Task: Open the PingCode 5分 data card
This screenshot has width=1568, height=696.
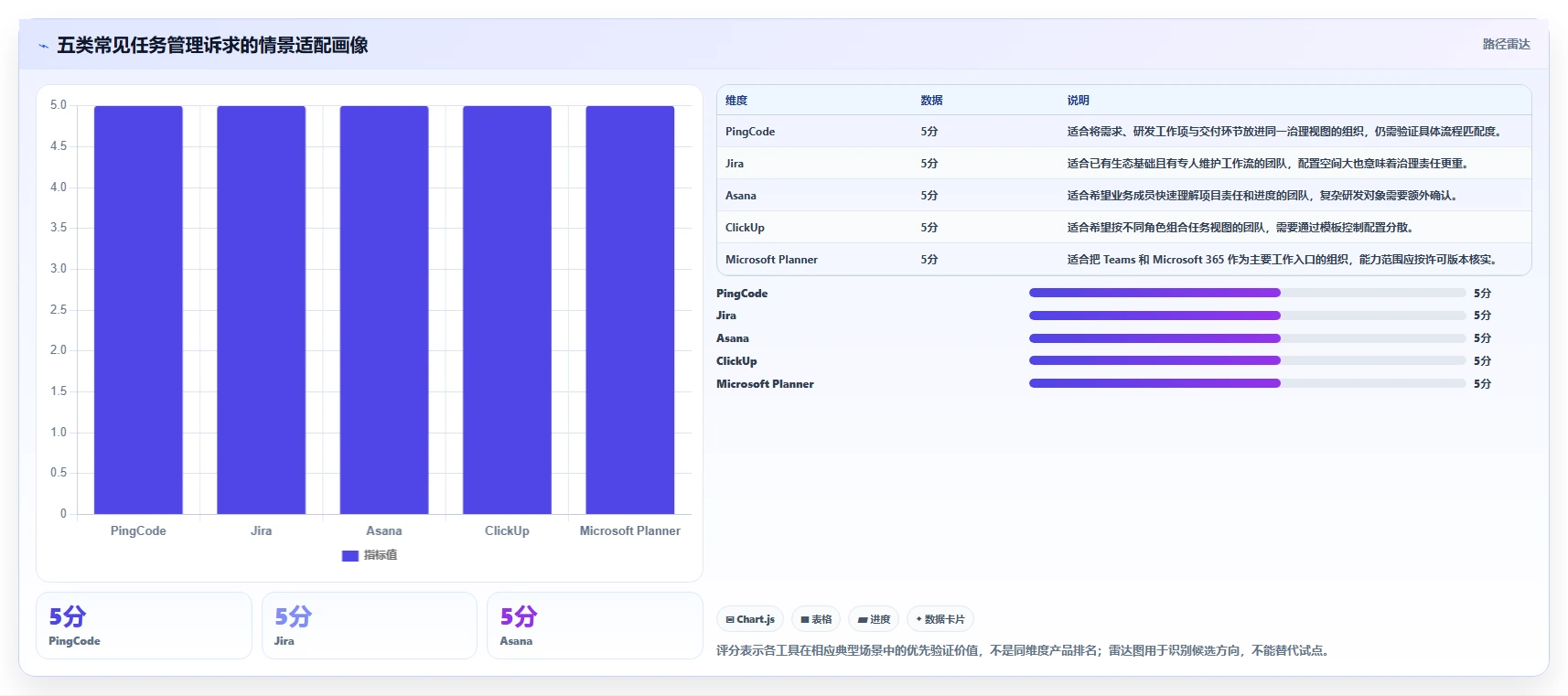Action: tap(144, 626)
